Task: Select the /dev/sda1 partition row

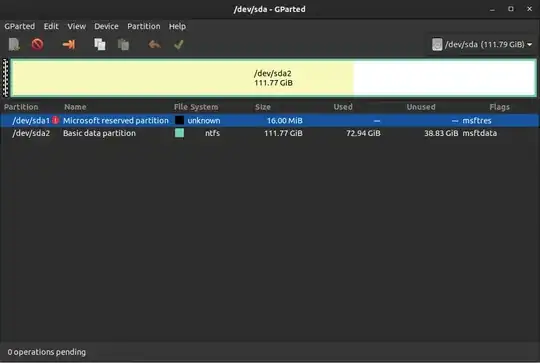Action: tap(270, 121)
